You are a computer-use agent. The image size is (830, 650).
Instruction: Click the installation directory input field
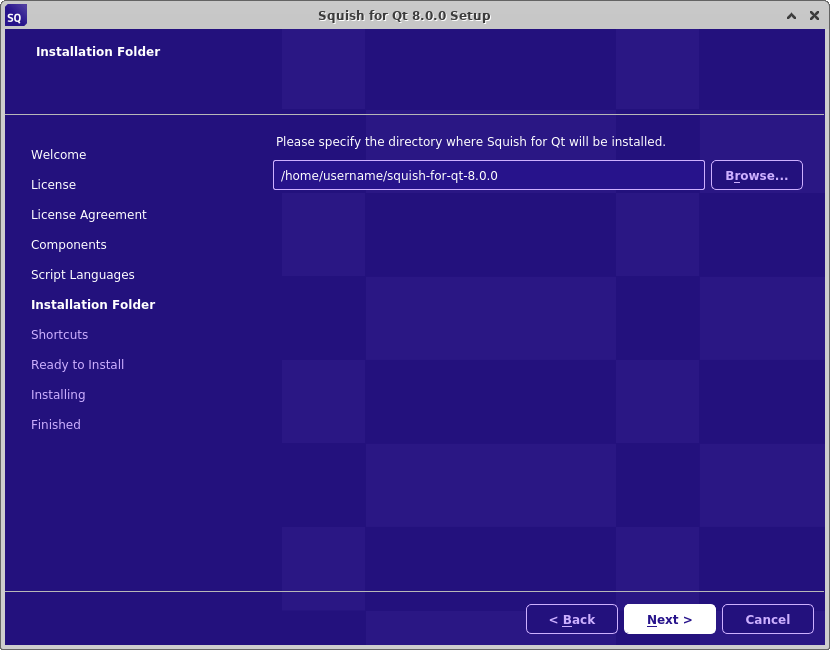(x=487, y=175)
